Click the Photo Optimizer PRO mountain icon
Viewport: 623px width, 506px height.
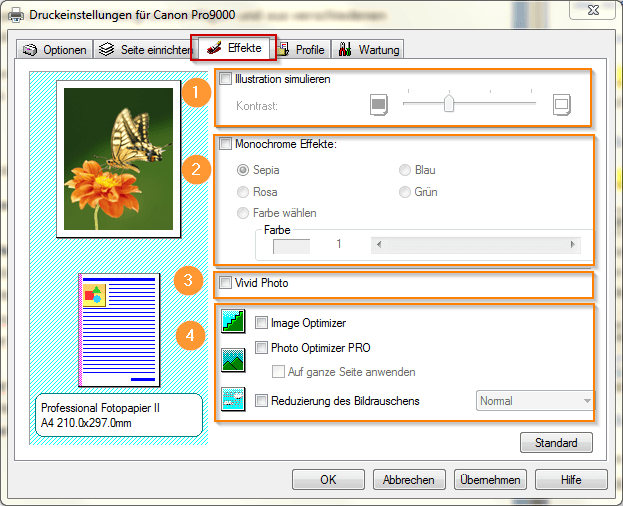[x=233, y=360]
